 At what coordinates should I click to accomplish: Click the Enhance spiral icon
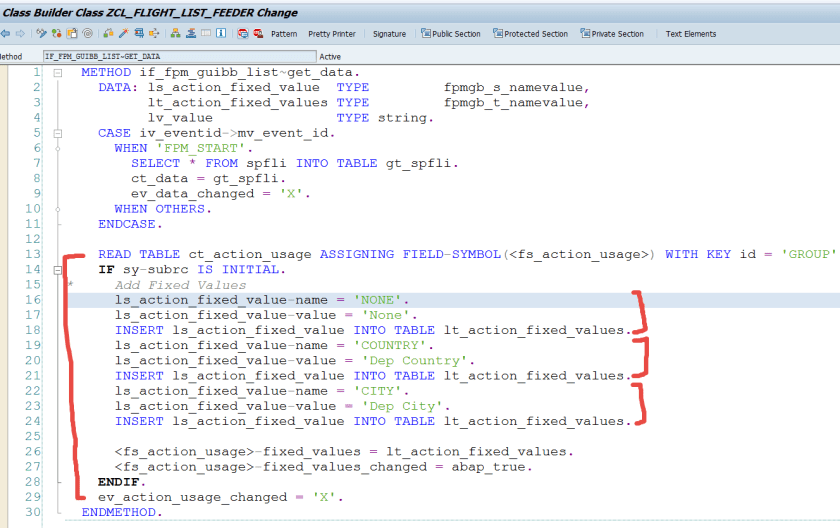(87, 33)
